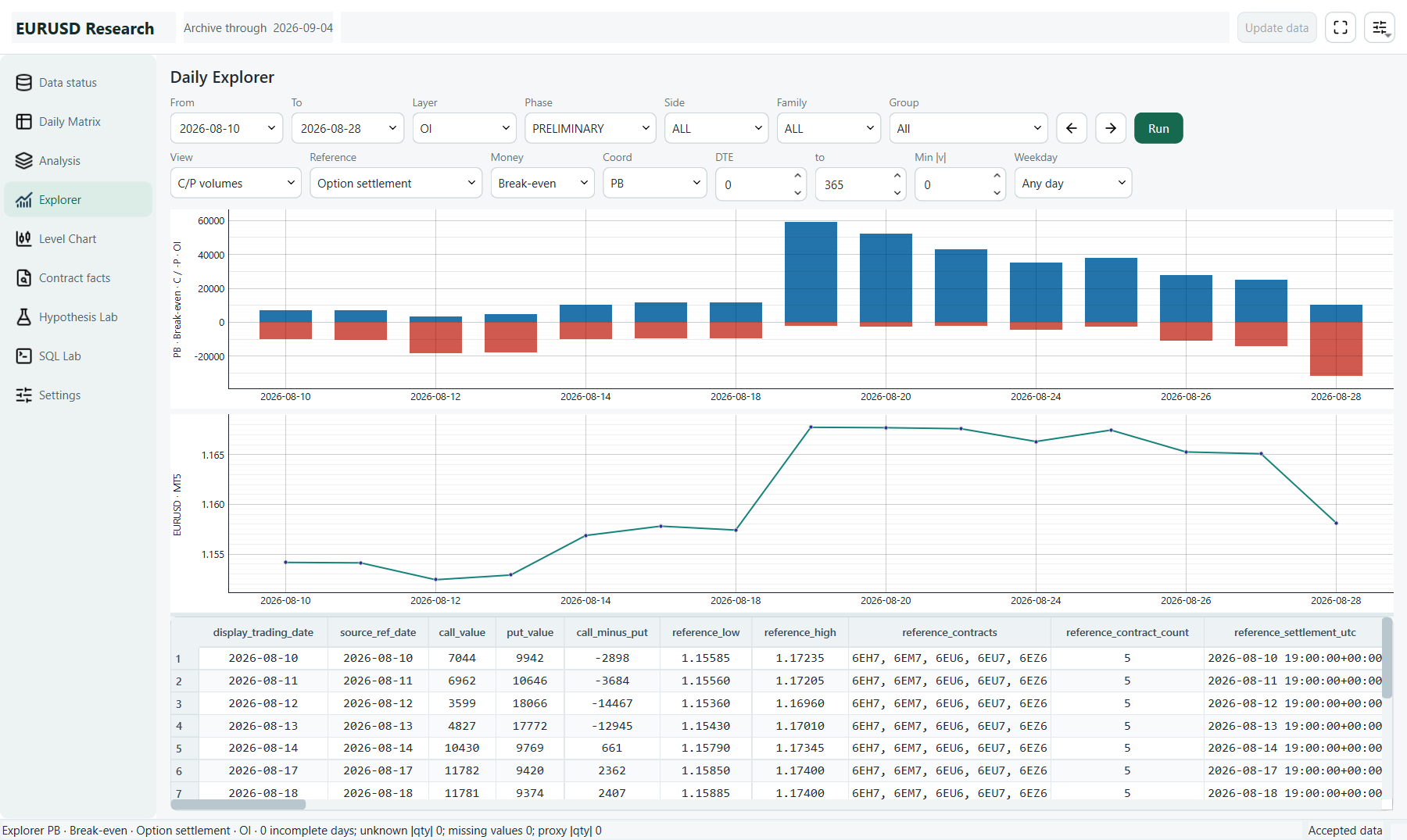Click the tallest blue bar on 2026-08-19
The height and width of the screenshot is (840, 1407).
811,272
